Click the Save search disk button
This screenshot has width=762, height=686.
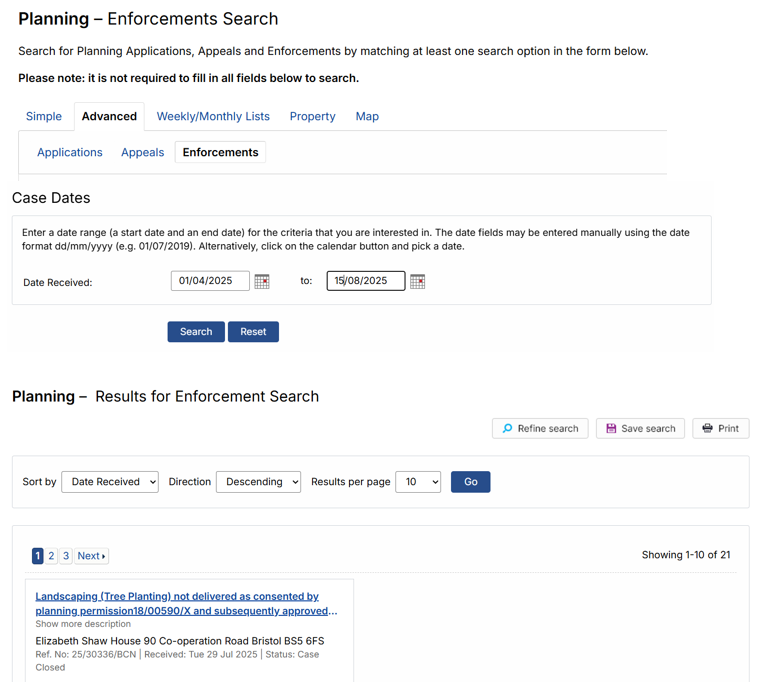pos(640,429)
